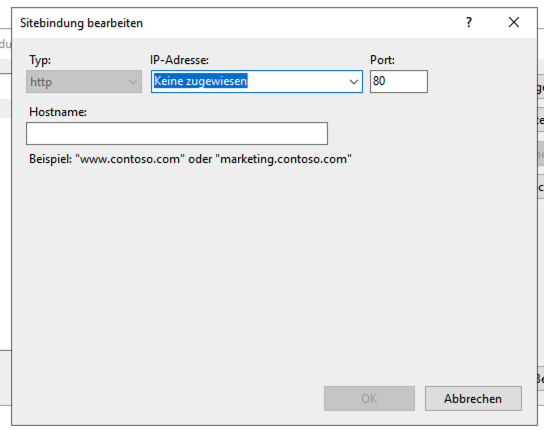Close the Sitebindung bearbeiten dialog
The image size is (544, 431).
point(514,23)
